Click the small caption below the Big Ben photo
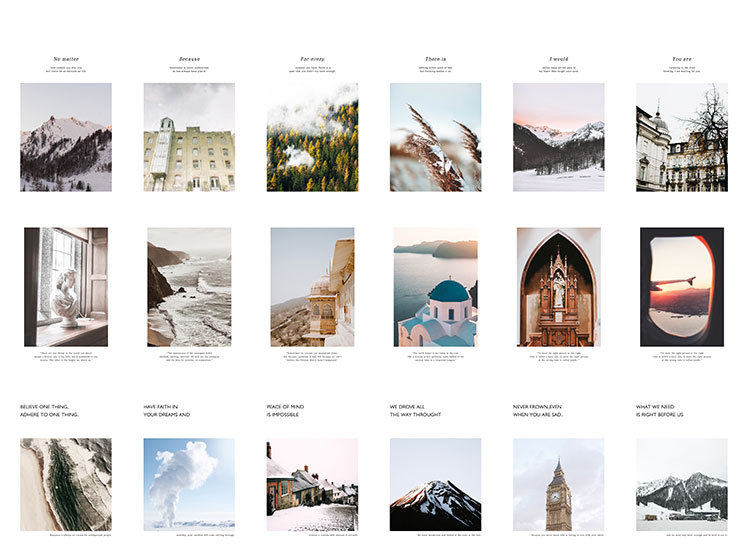The height and width of the screenshot is (559, 750). point(568,535)
